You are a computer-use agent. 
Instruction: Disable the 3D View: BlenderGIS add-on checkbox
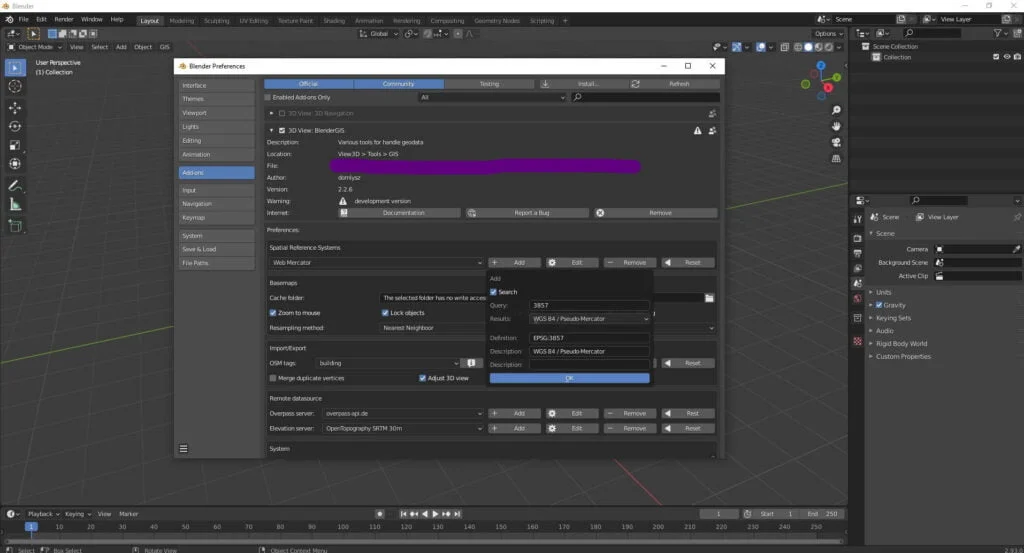click(282, 131)
